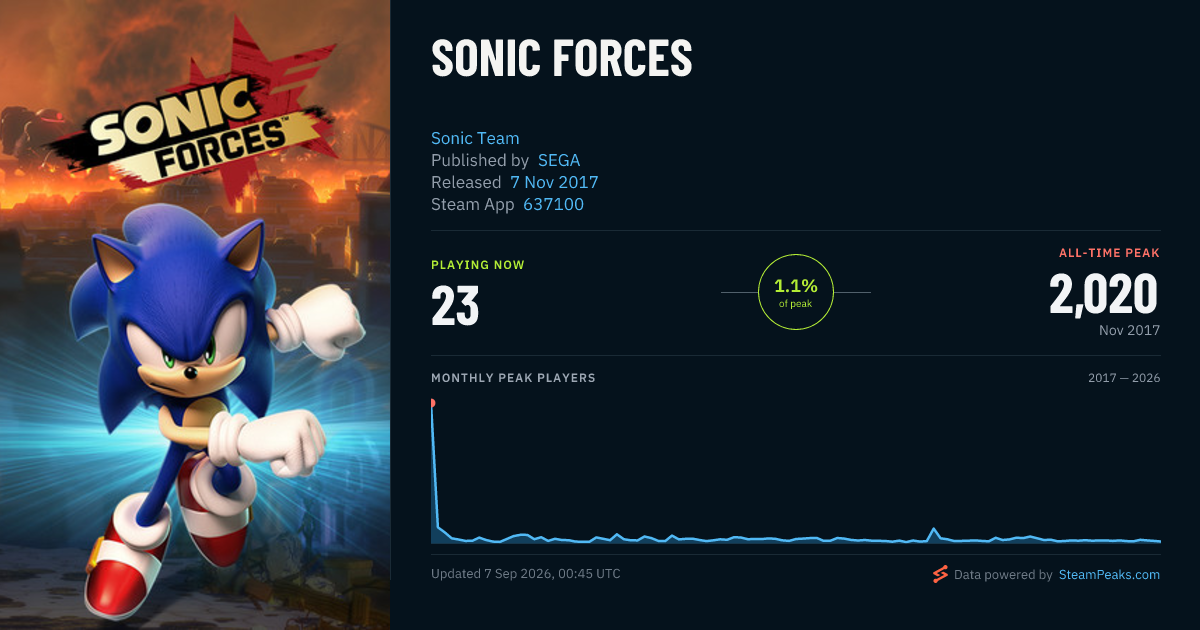Click the Monthly Peak Players heading
Image resolution: width=1200 pixels, height=630 pixels.
click(x=513, y=378)
